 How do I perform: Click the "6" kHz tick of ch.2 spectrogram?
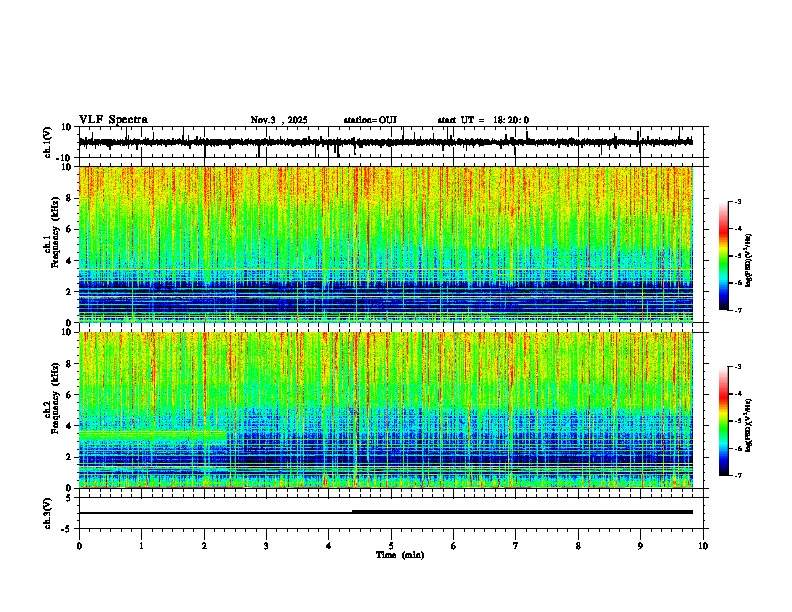70,395
